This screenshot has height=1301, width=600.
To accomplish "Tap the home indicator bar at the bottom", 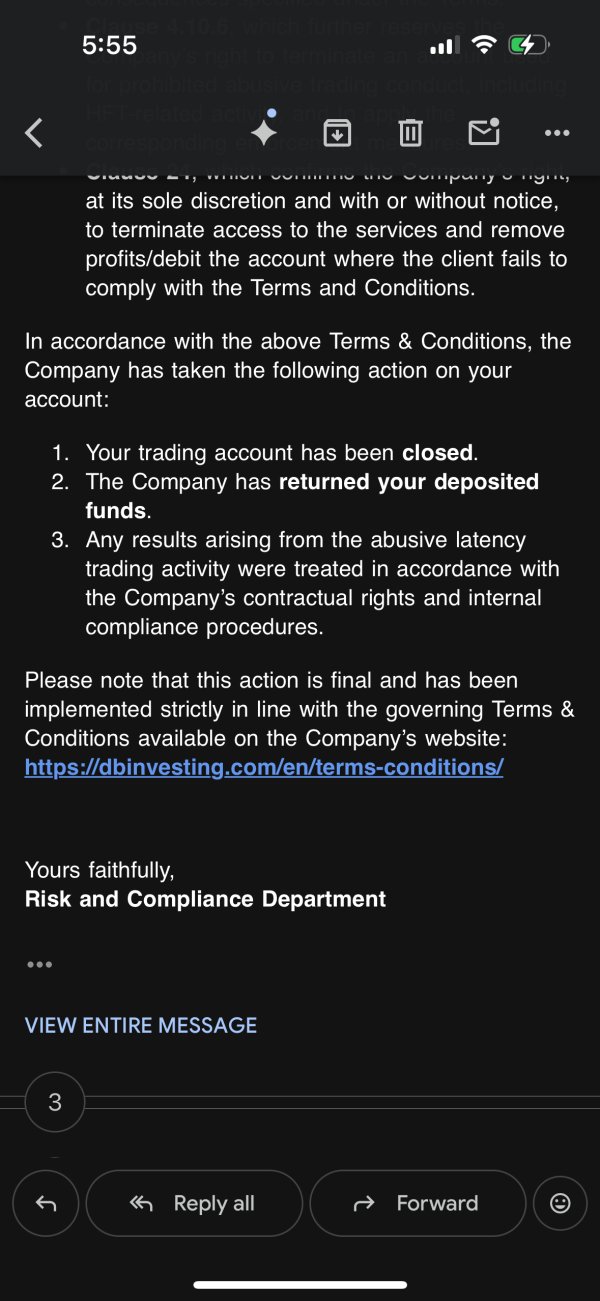I will coord(300,1284).
